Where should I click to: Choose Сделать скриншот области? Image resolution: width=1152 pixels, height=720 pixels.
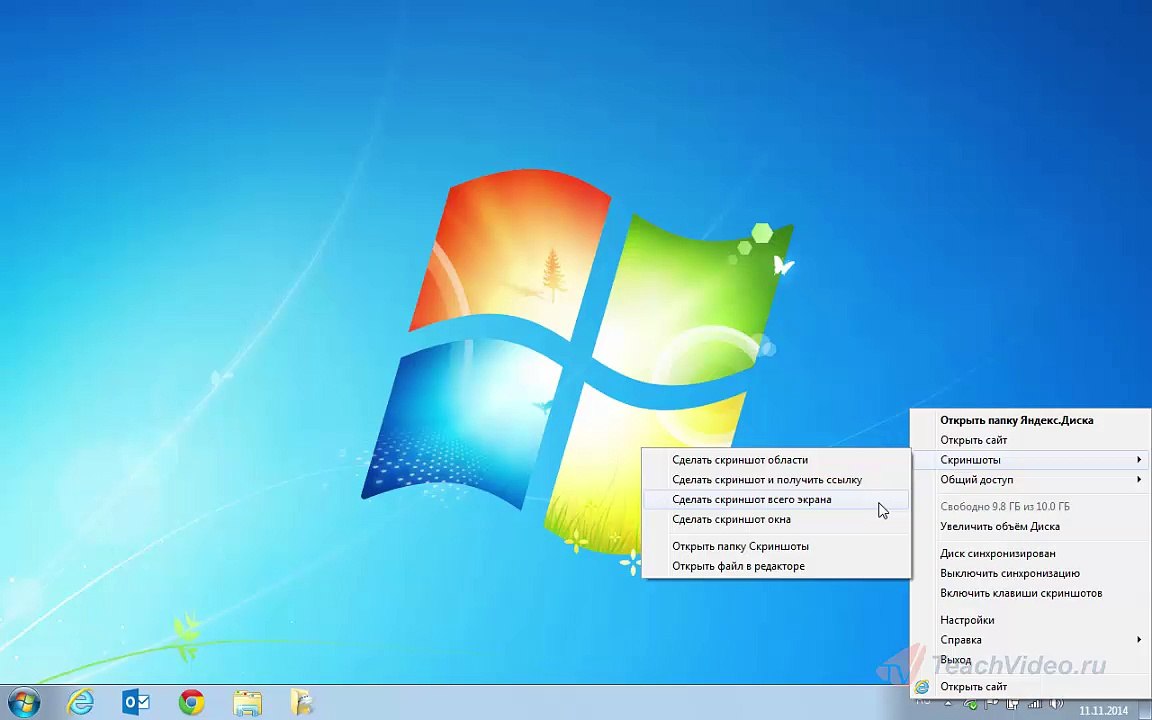click(776, 460)
